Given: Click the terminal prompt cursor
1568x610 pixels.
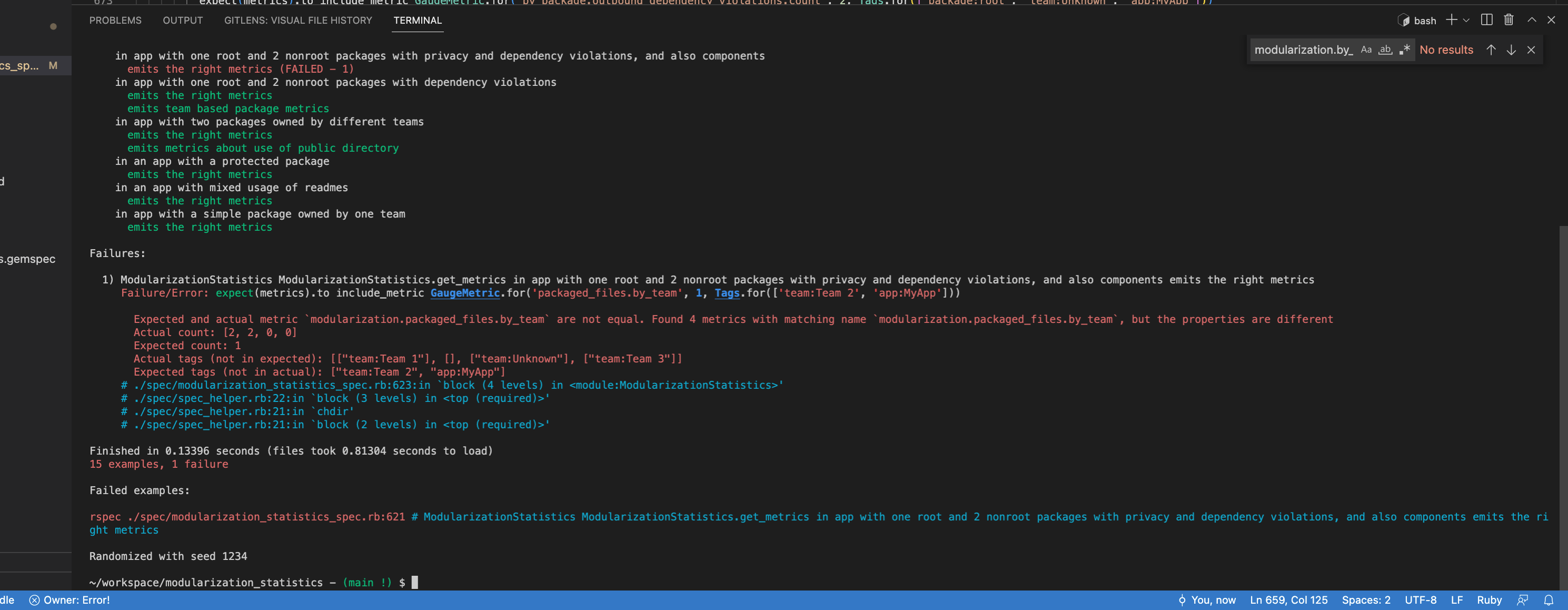Looking at the screenshot, I should point(414,582).
